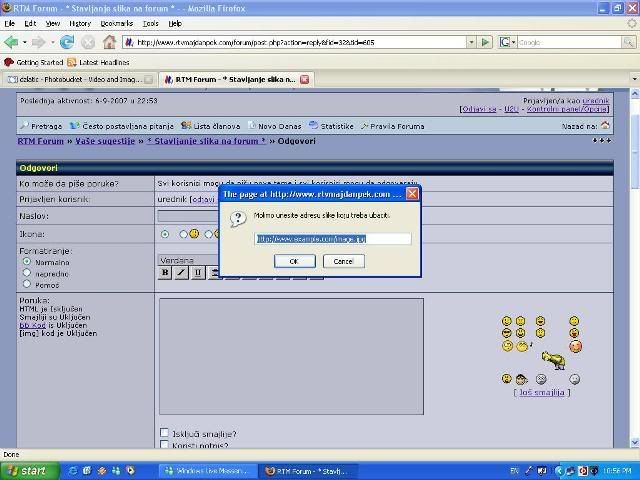Expand the address bar URL history dropdown
Screen dimensions: 640x480
click(471, 42)
